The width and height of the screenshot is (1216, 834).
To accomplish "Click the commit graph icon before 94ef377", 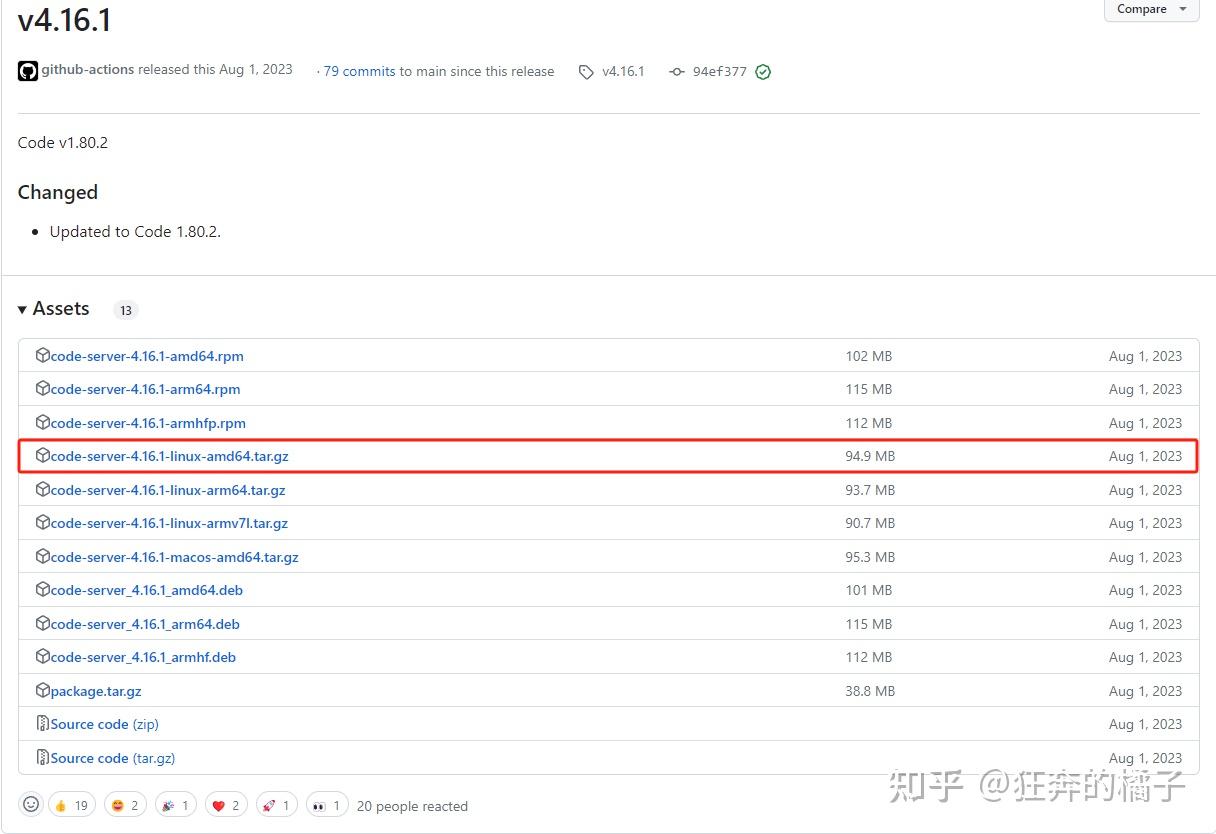I will pyautogui.click(x=676, y=71).
